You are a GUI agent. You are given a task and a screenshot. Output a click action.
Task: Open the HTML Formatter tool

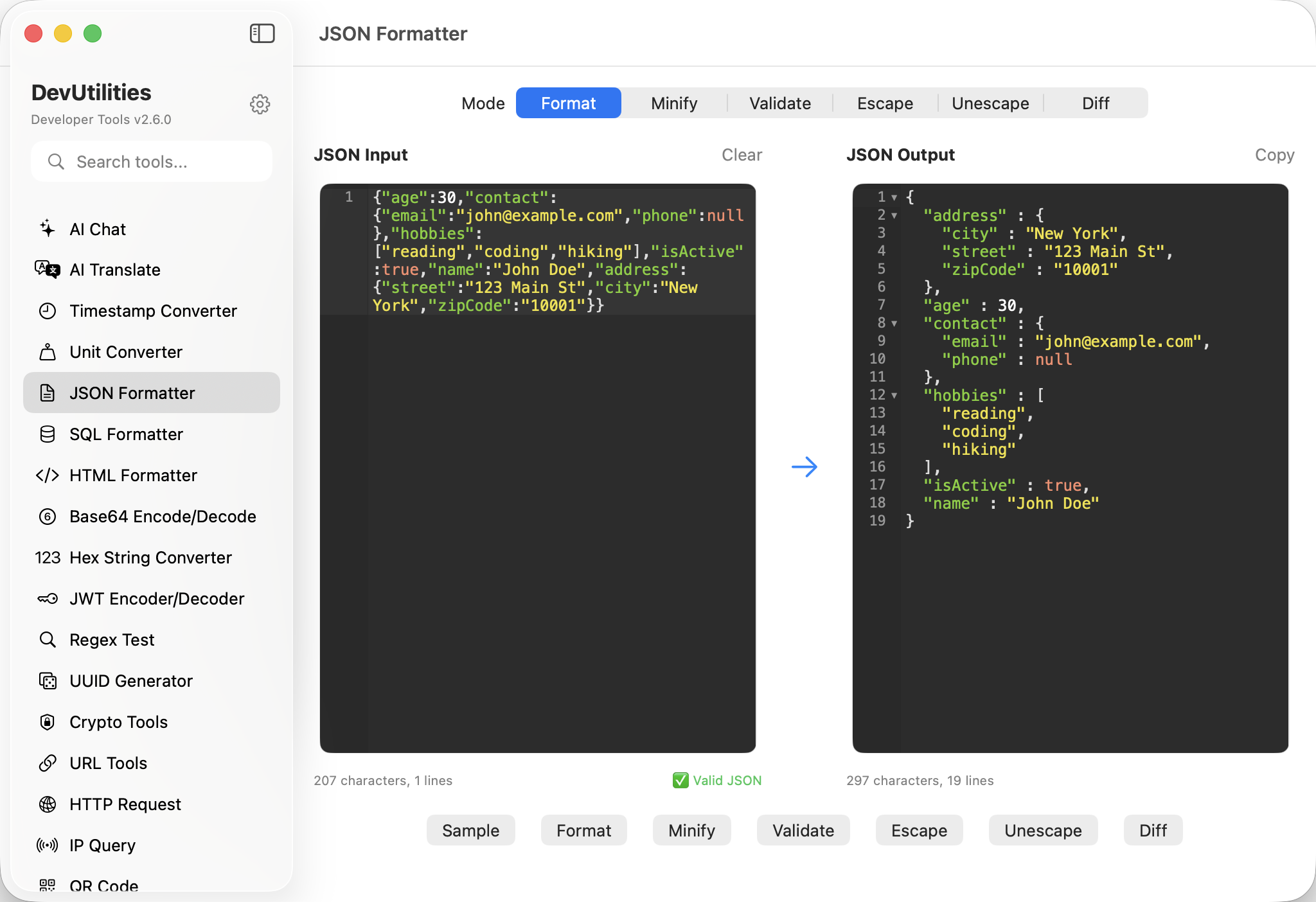click(133, 475)
